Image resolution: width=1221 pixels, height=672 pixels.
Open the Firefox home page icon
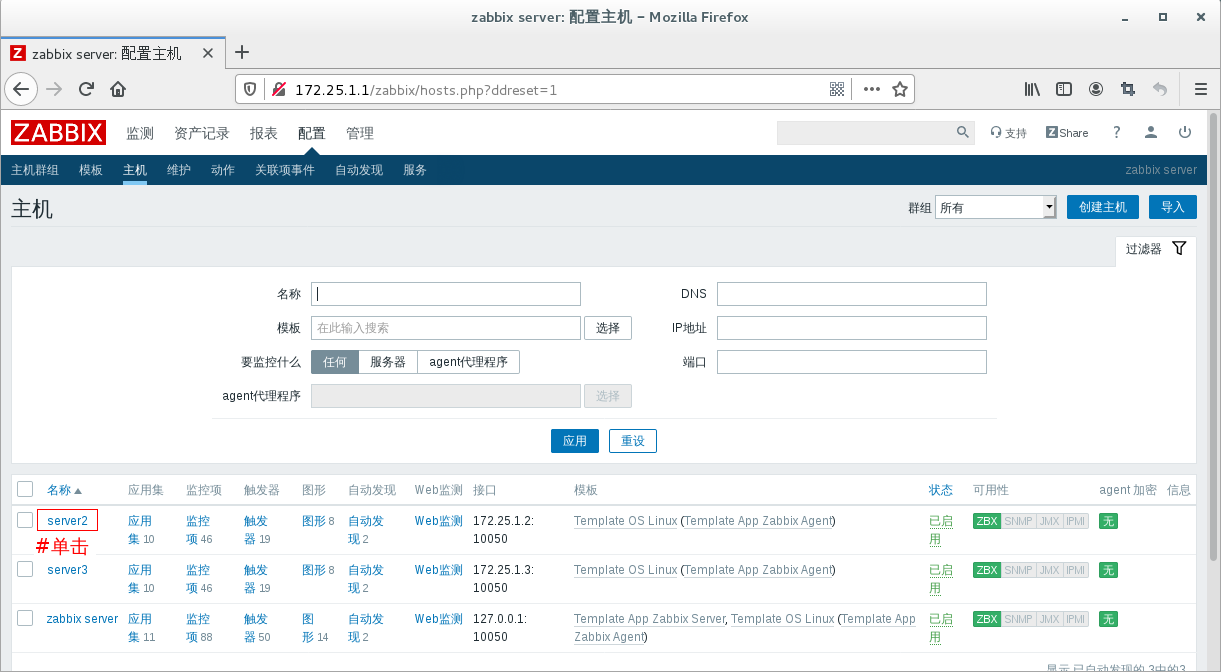click(118, 89)
